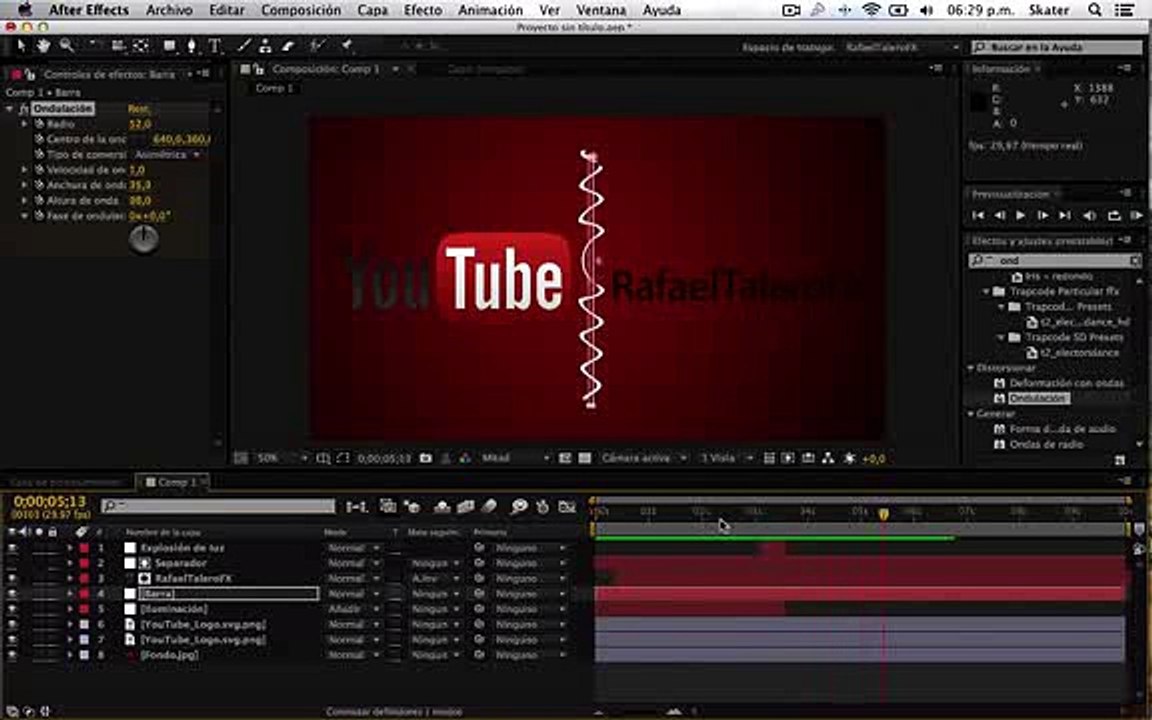Viewport: 1152px width, 720px height.
Task: Click stopwatch next to Altura de onda
Action: click(x=40, y=200)
